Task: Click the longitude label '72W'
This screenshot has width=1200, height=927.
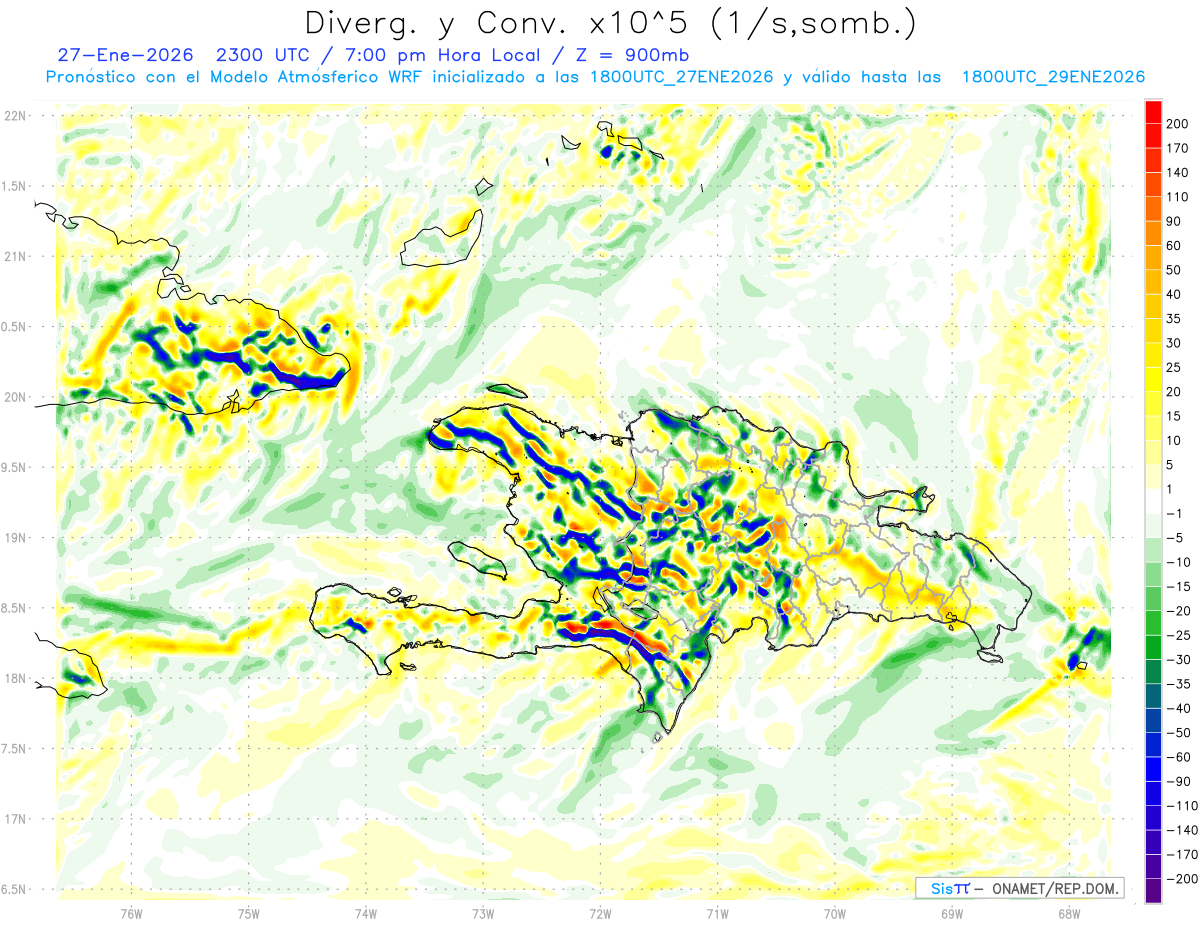Action: (x=600, y=914)
